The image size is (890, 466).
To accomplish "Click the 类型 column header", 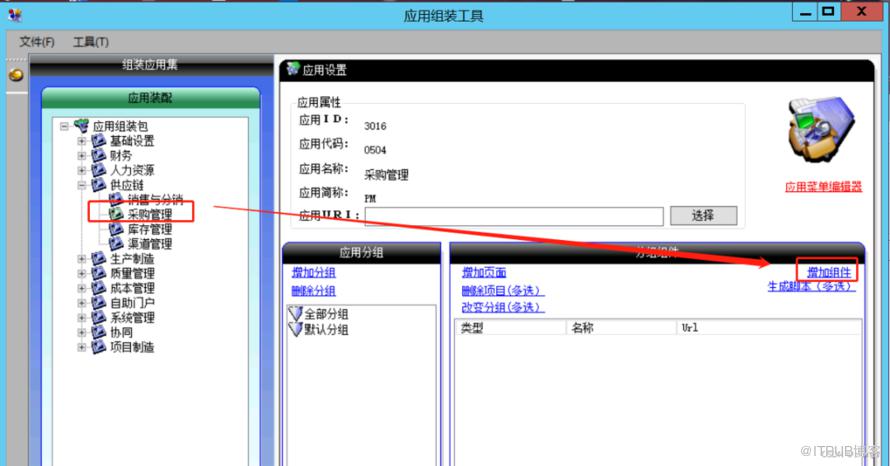I will tap(510, 328).
